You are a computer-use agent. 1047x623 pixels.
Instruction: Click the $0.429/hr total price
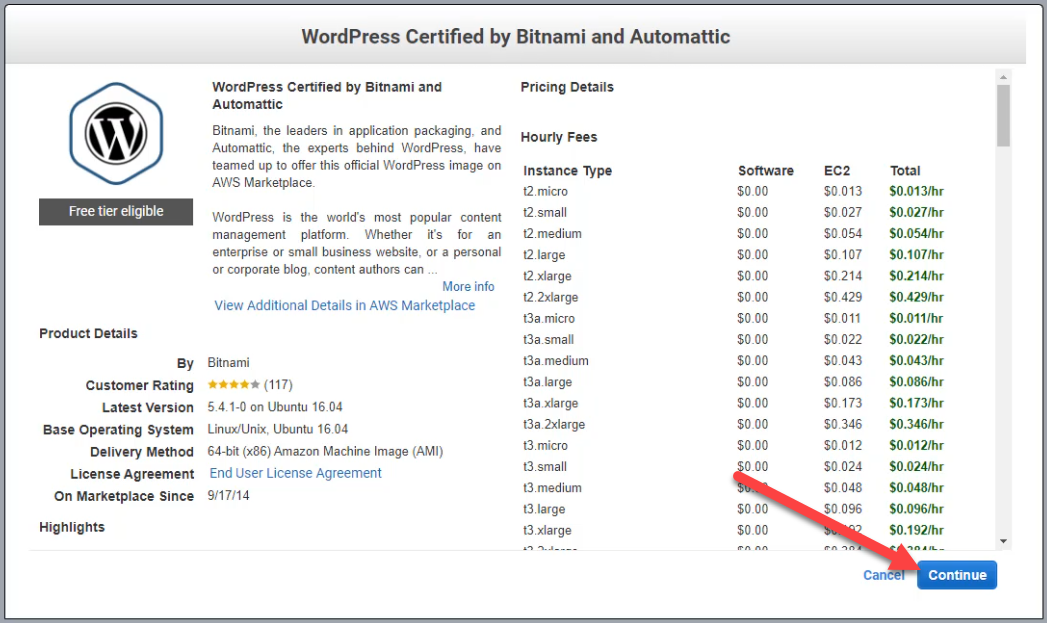pos(916,297)
